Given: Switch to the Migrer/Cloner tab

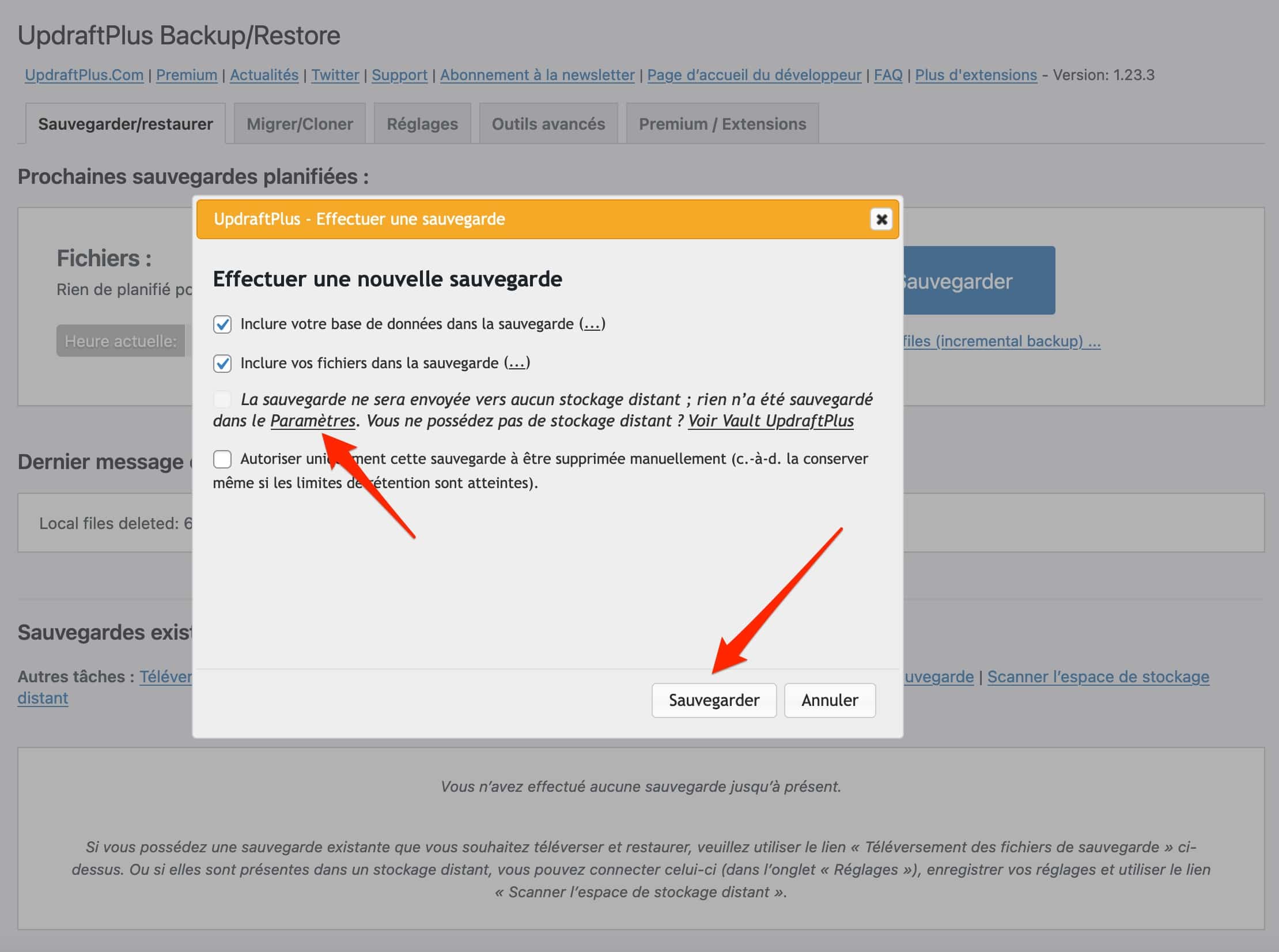Looking at the screenshot, I should 300,124.
